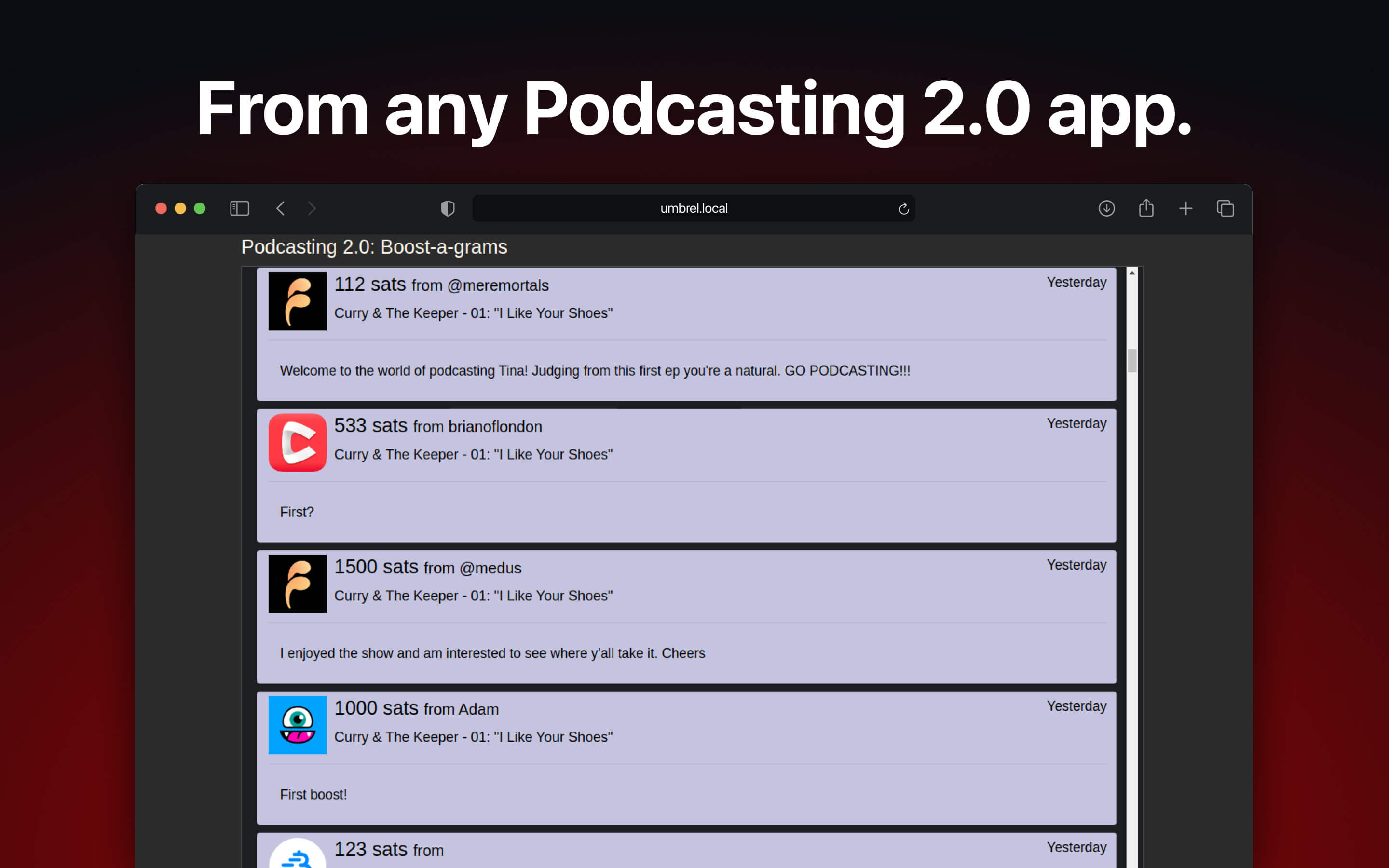
Task: Show the tab overview icon
Action: 1225,208
